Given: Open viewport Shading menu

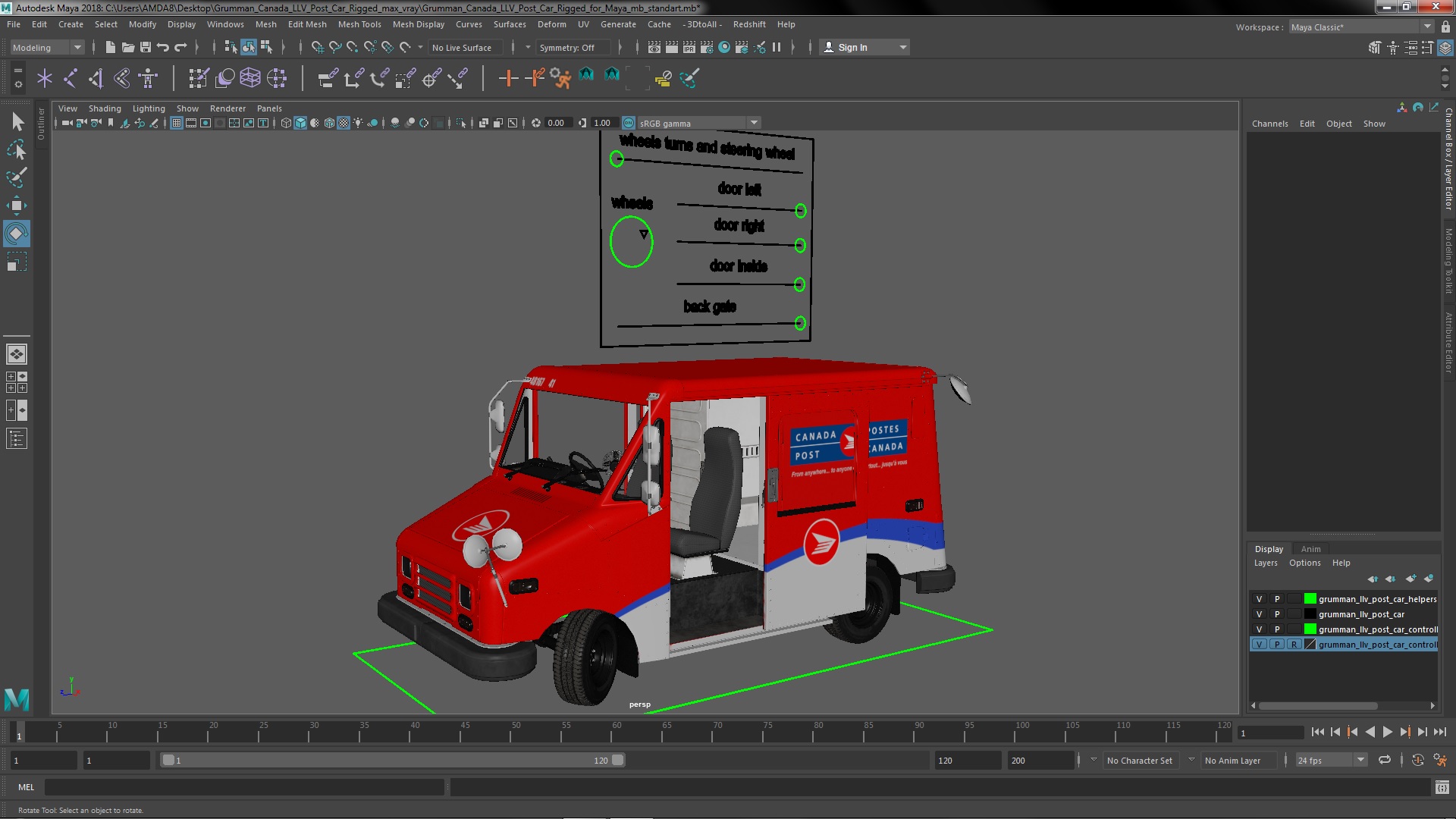Looking at the screenshot, I should [x=105, y=108].
